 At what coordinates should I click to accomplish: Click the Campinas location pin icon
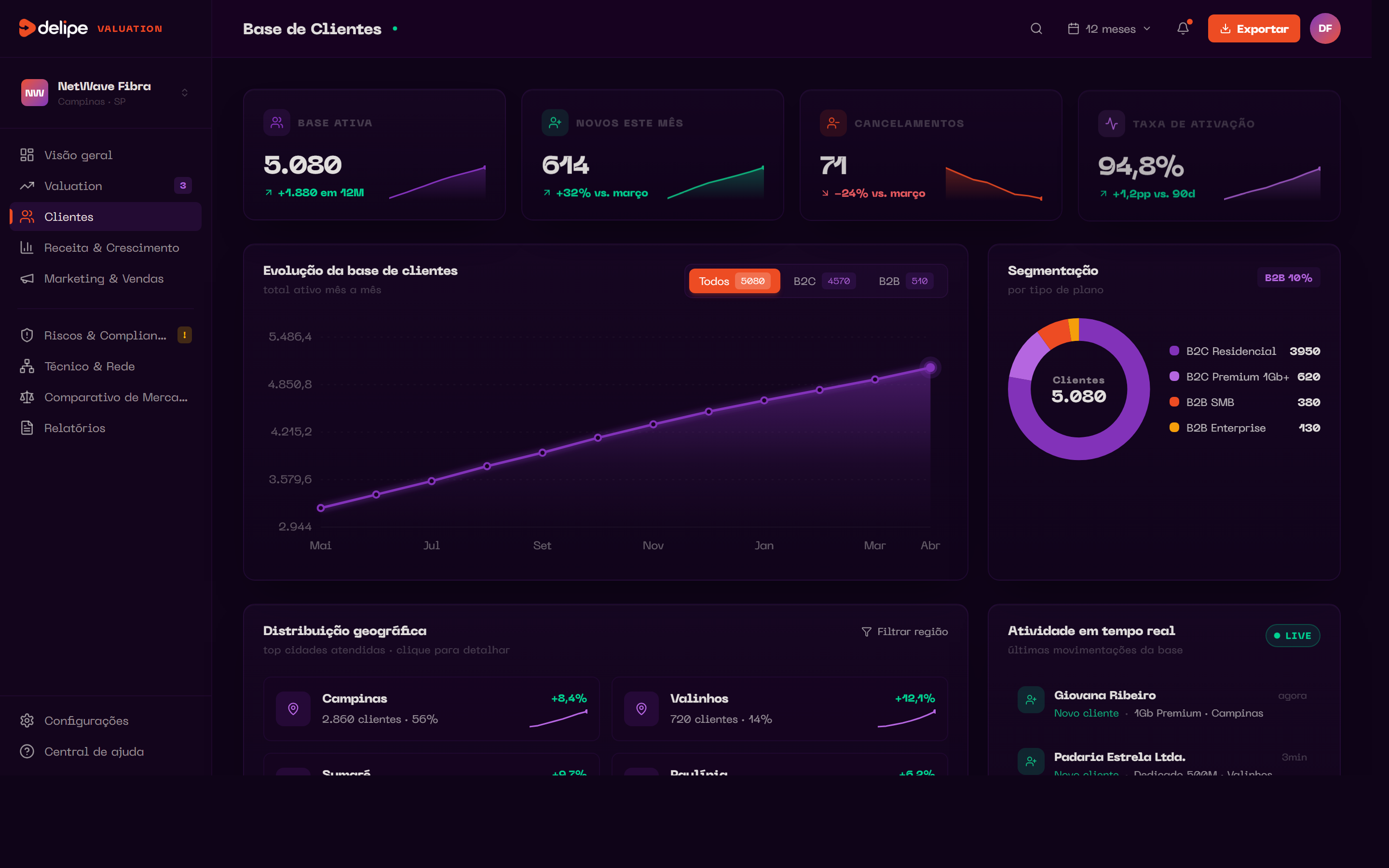[293, 709]
